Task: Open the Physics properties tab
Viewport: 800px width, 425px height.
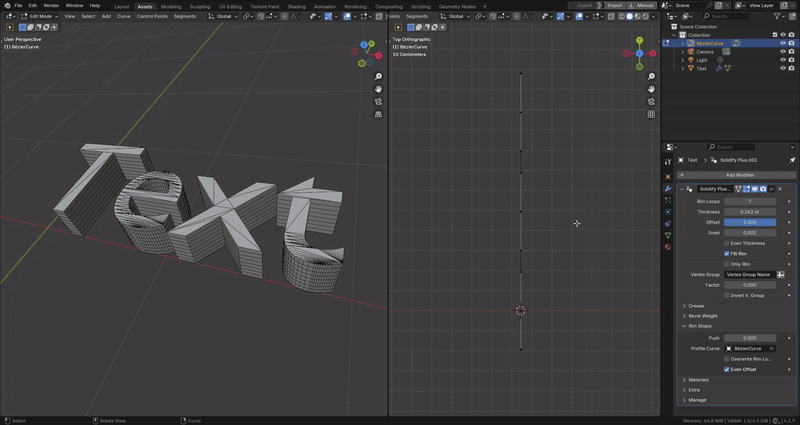Action: click(x=668, y=212)
